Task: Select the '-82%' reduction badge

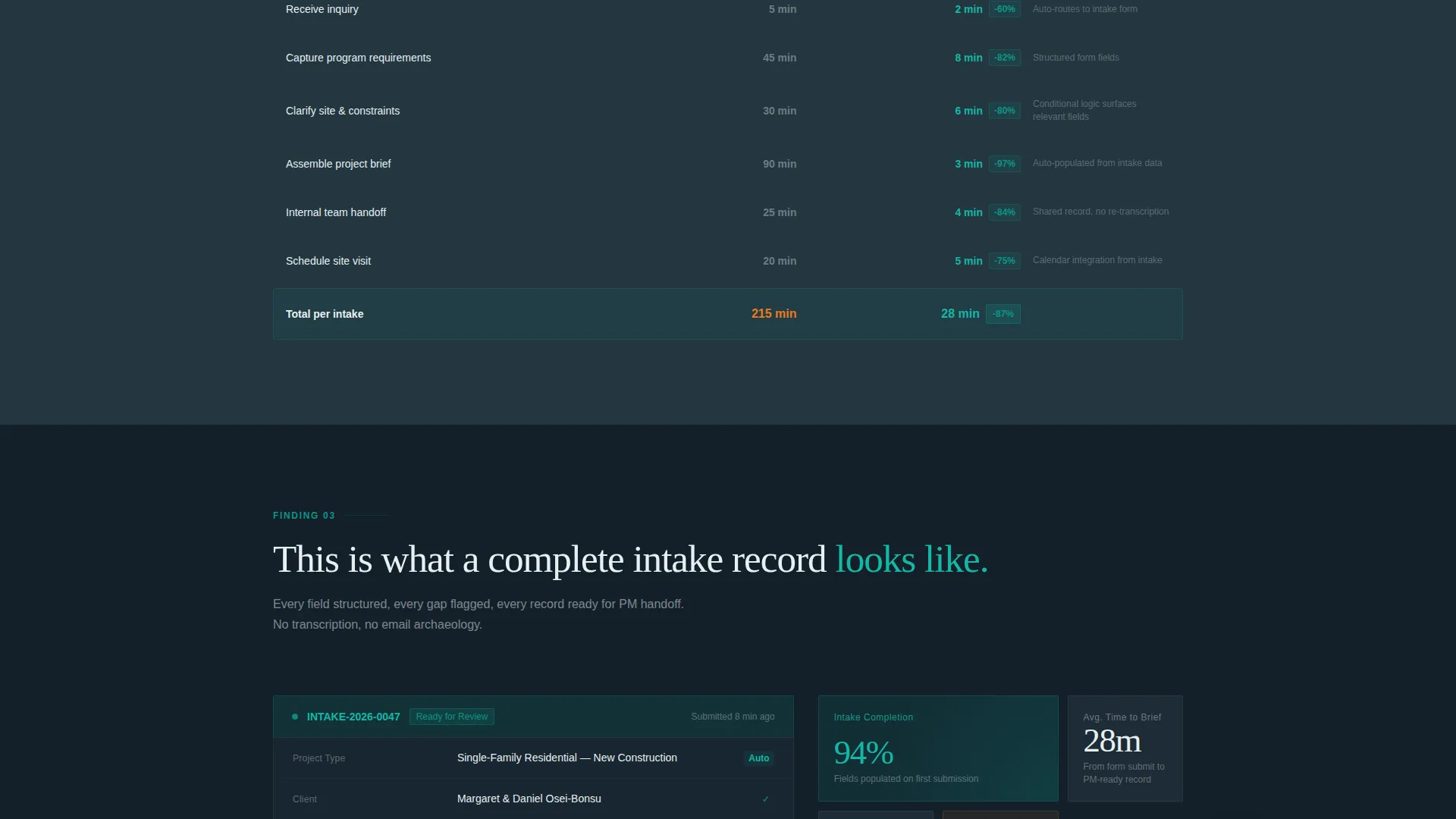Action: point(1005,58)
